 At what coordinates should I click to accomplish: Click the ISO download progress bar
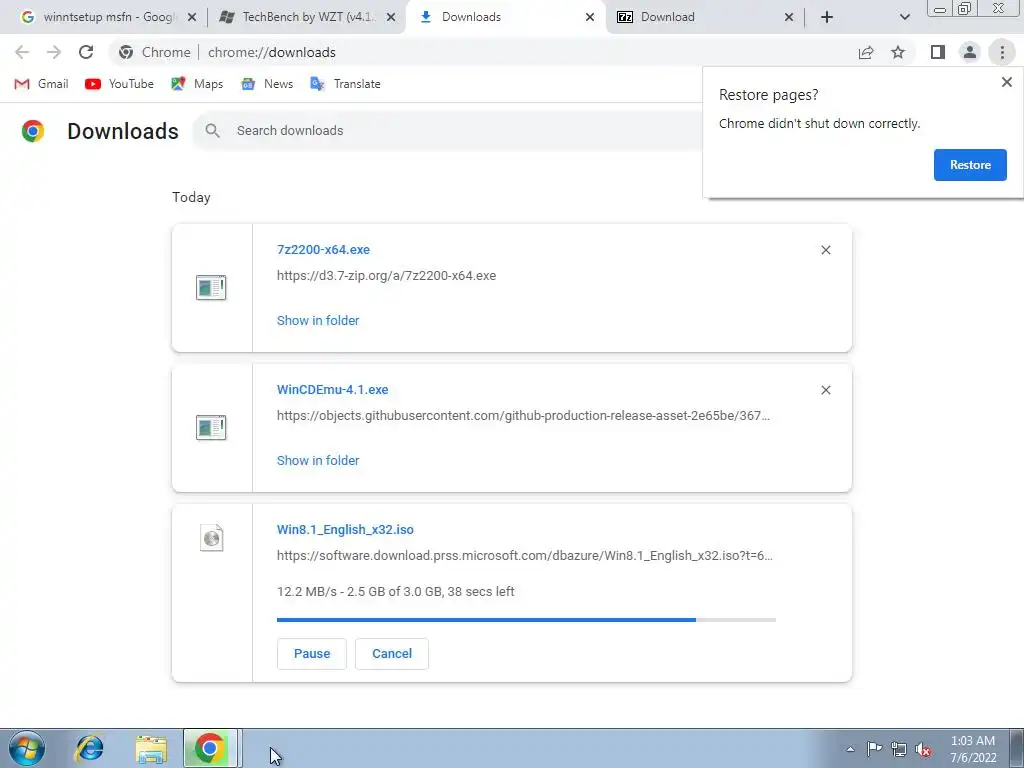pos(526,620)
